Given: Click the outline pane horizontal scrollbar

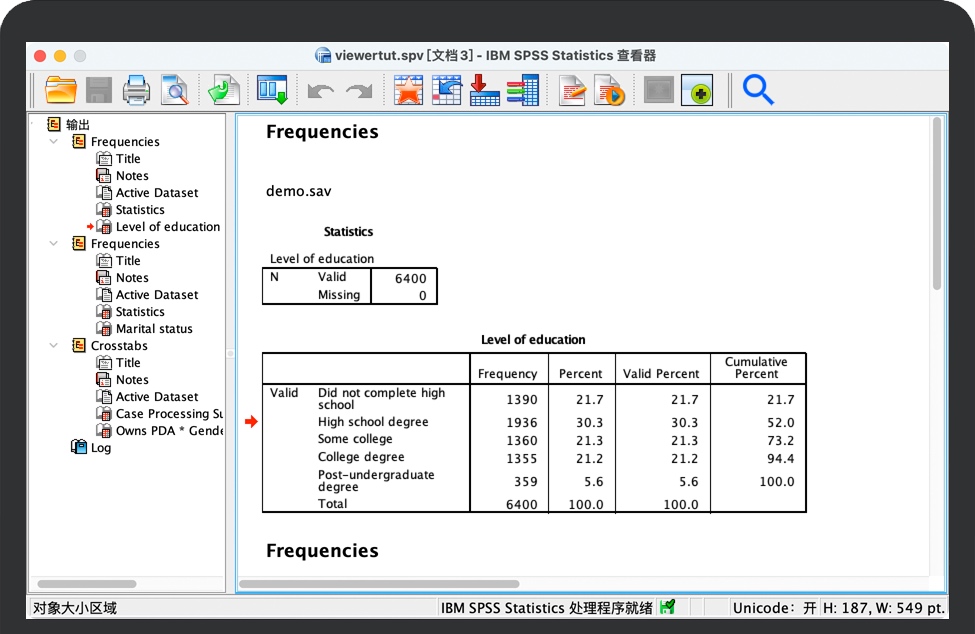Looking at the screenshot, I should pos(100,584).
